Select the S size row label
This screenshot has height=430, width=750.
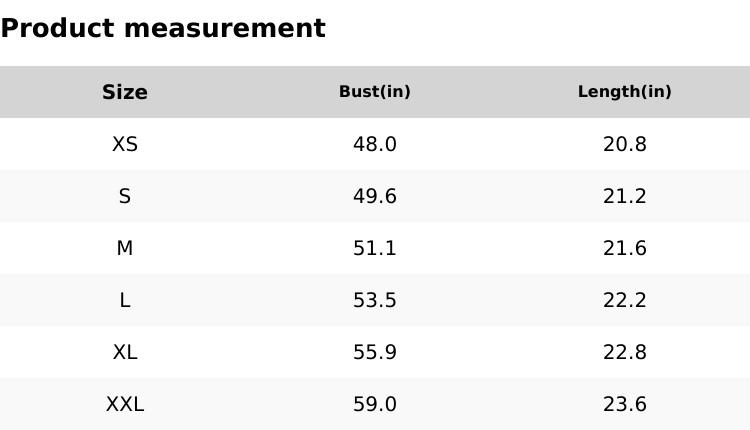[x=125, y=196]
